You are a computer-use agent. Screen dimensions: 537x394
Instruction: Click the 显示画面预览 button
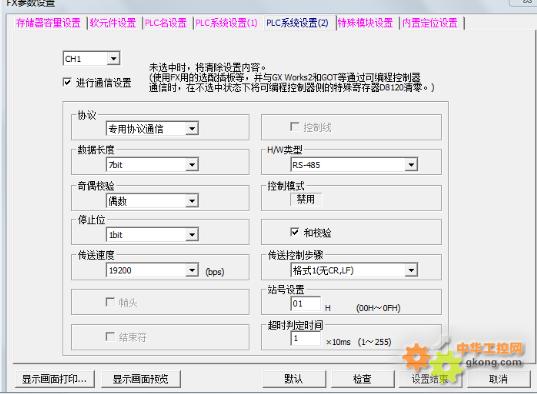click(x=141, y=379)
